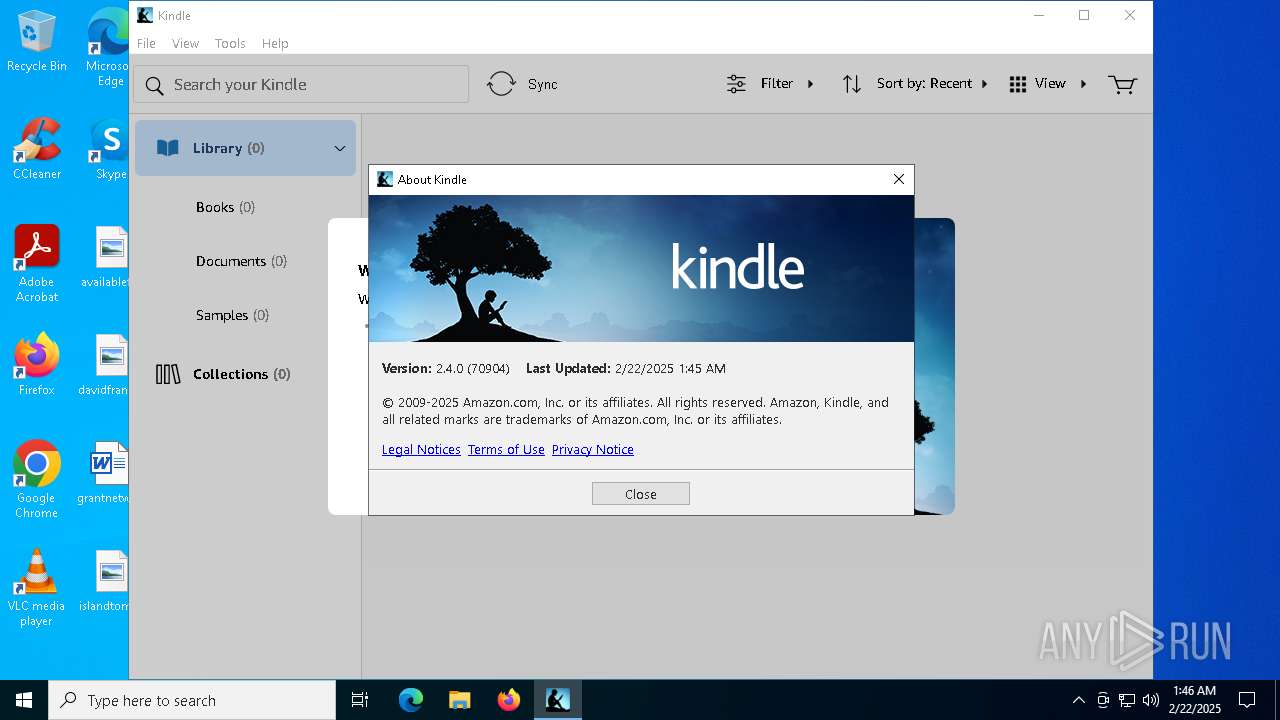Click the View grid icon

(1018, 84)
